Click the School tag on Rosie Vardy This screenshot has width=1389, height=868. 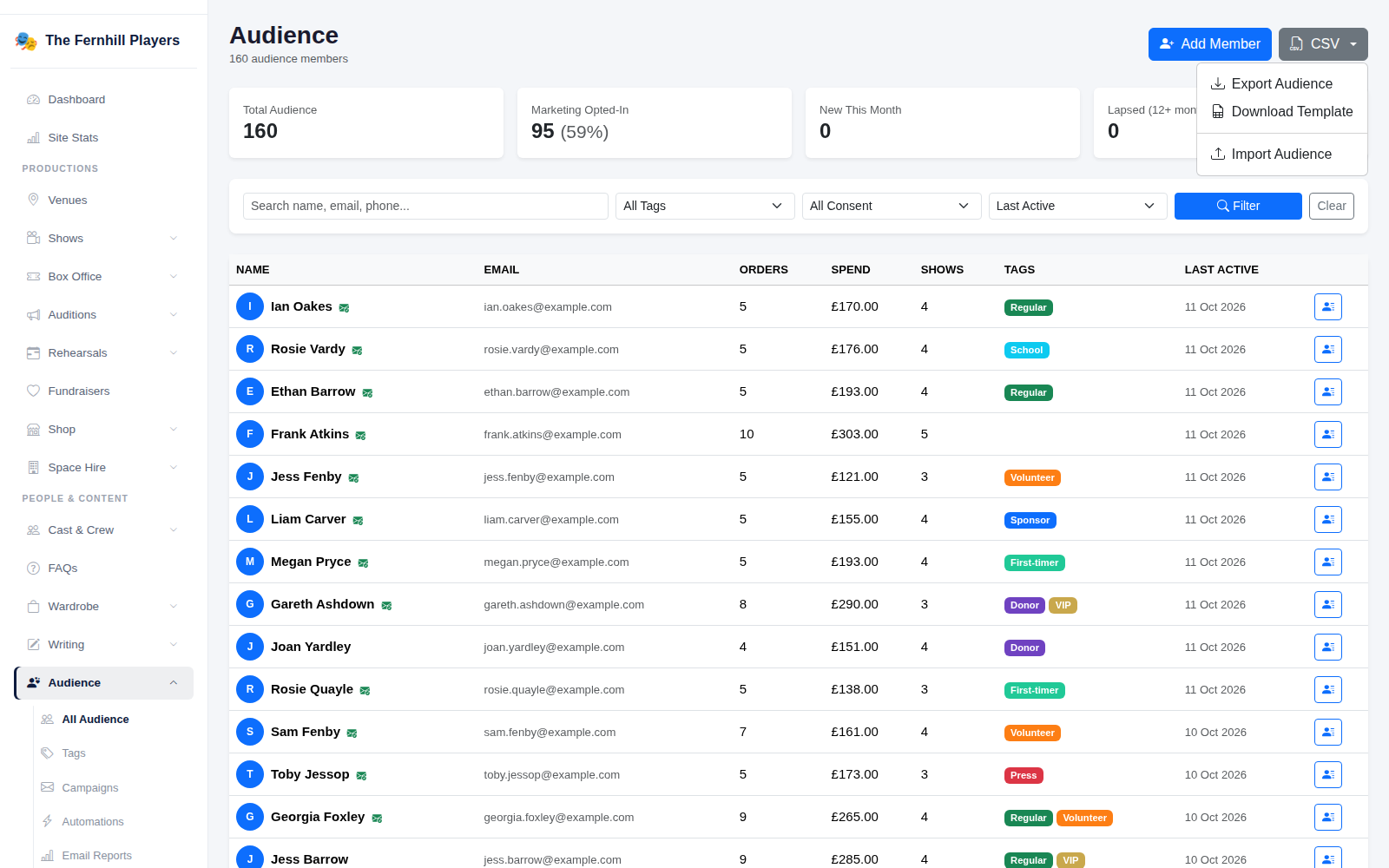1027,351
